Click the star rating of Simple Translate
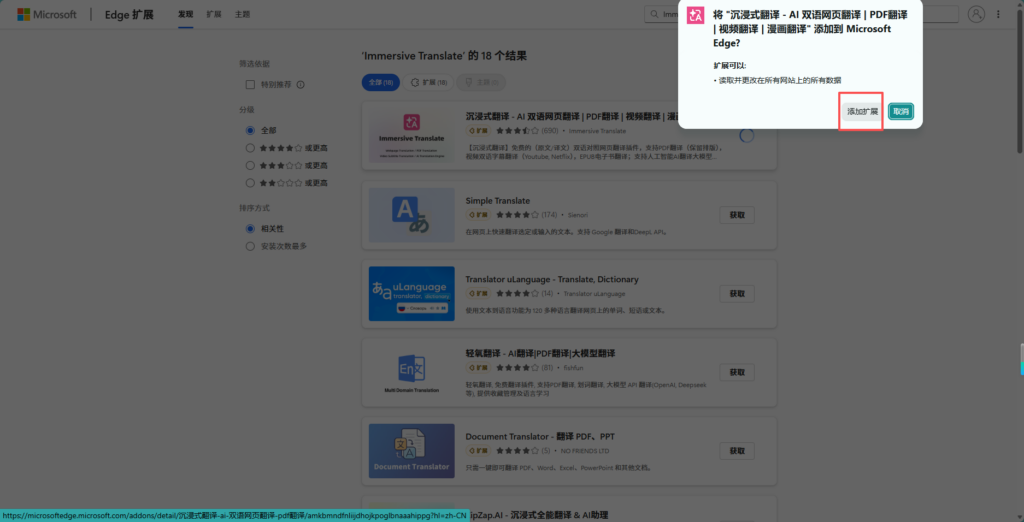Viewport: 1024px width, 522px height. pyautogui.click(x=517, y=214)
